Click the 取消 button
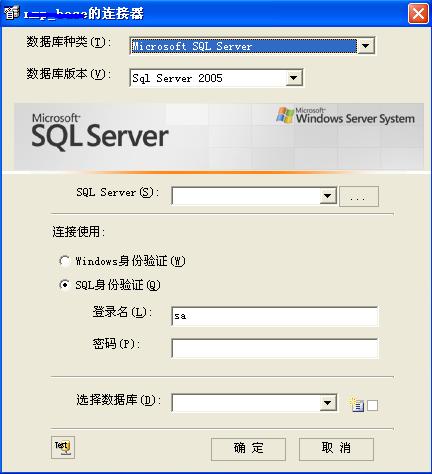Viewport: 432px width, 474px height. point(336,449)
